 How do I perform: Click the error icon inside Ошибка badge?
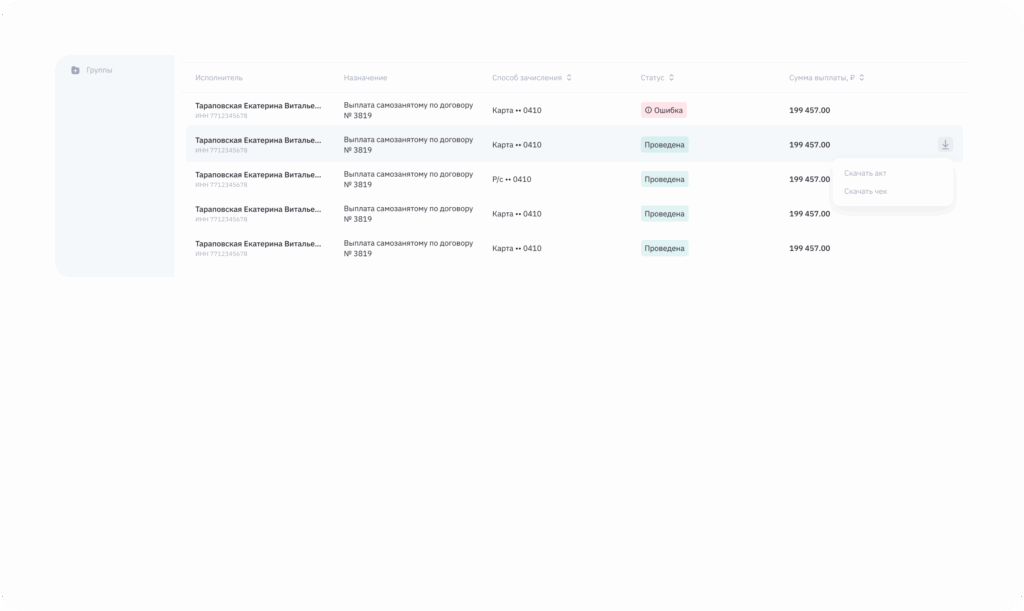coord(648,110)
